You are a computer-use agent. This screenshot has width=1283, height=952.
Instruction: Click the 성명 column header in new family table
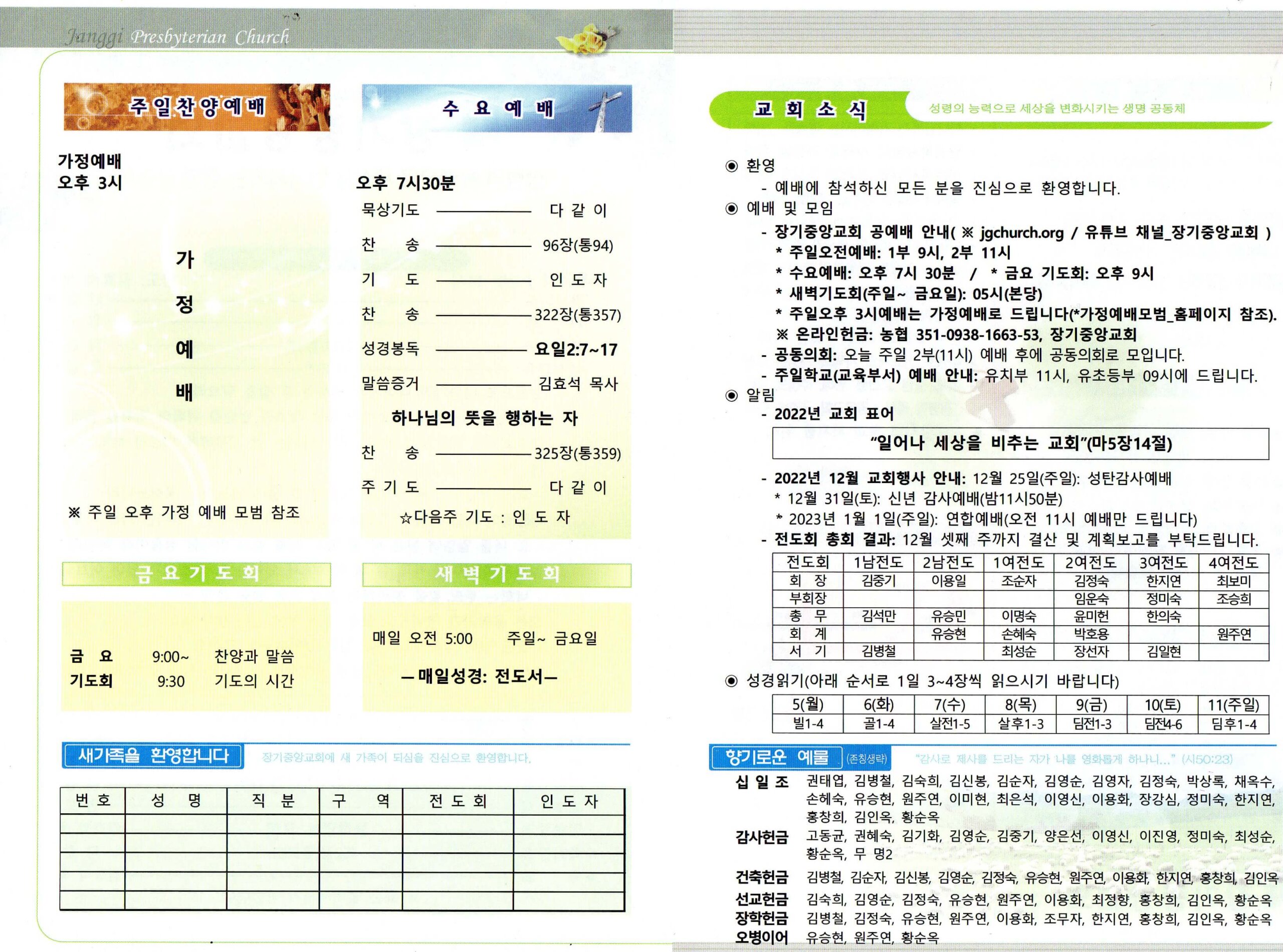pyautogui.click(x=176, y=801)
